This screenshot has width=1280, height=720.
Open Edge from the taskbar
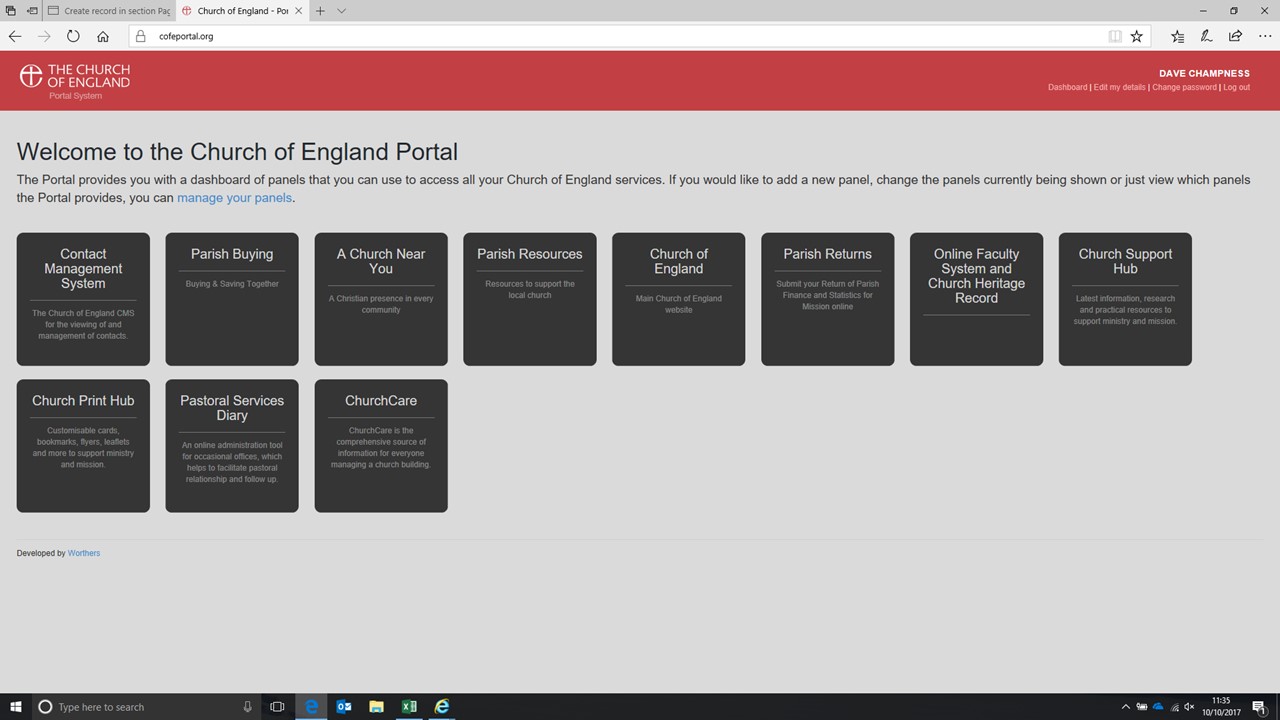(x=311, y=706)
